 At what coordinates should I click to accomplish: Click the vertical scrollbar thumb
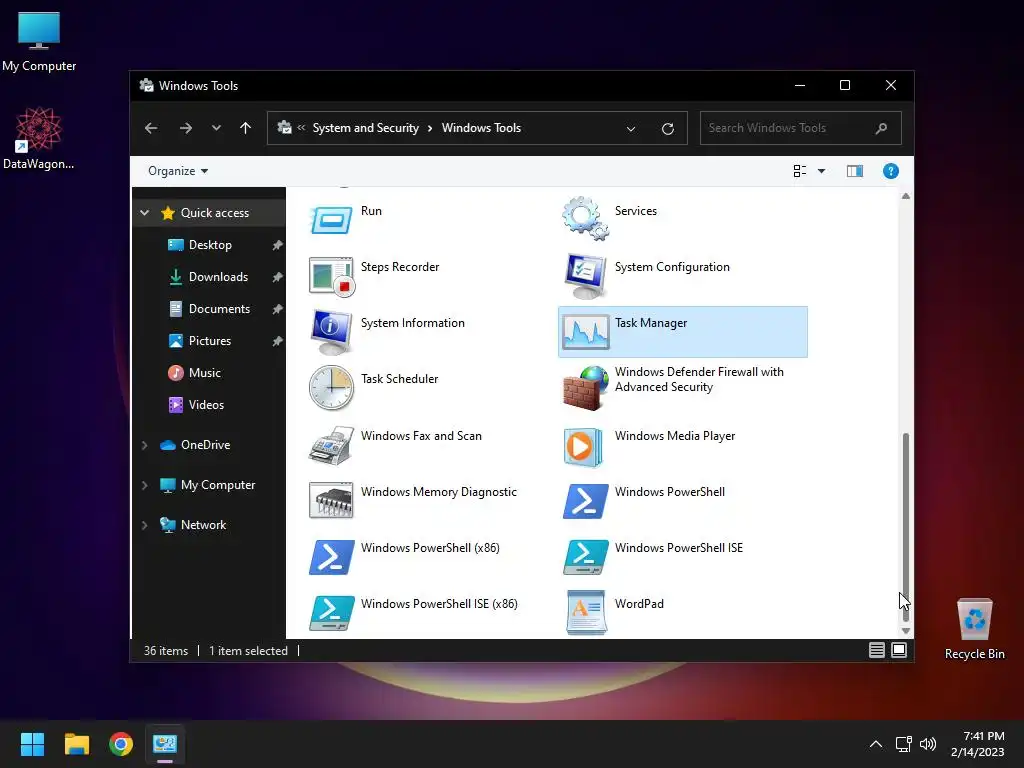point(905,528)
